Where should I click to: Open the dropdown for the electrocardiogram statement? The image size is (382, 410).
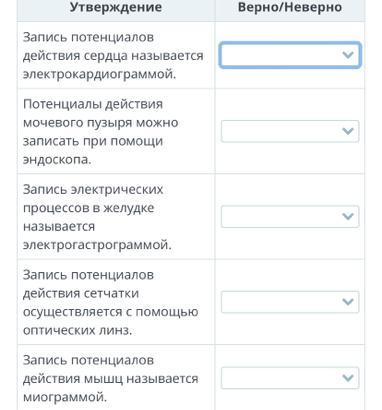[290, 55]
